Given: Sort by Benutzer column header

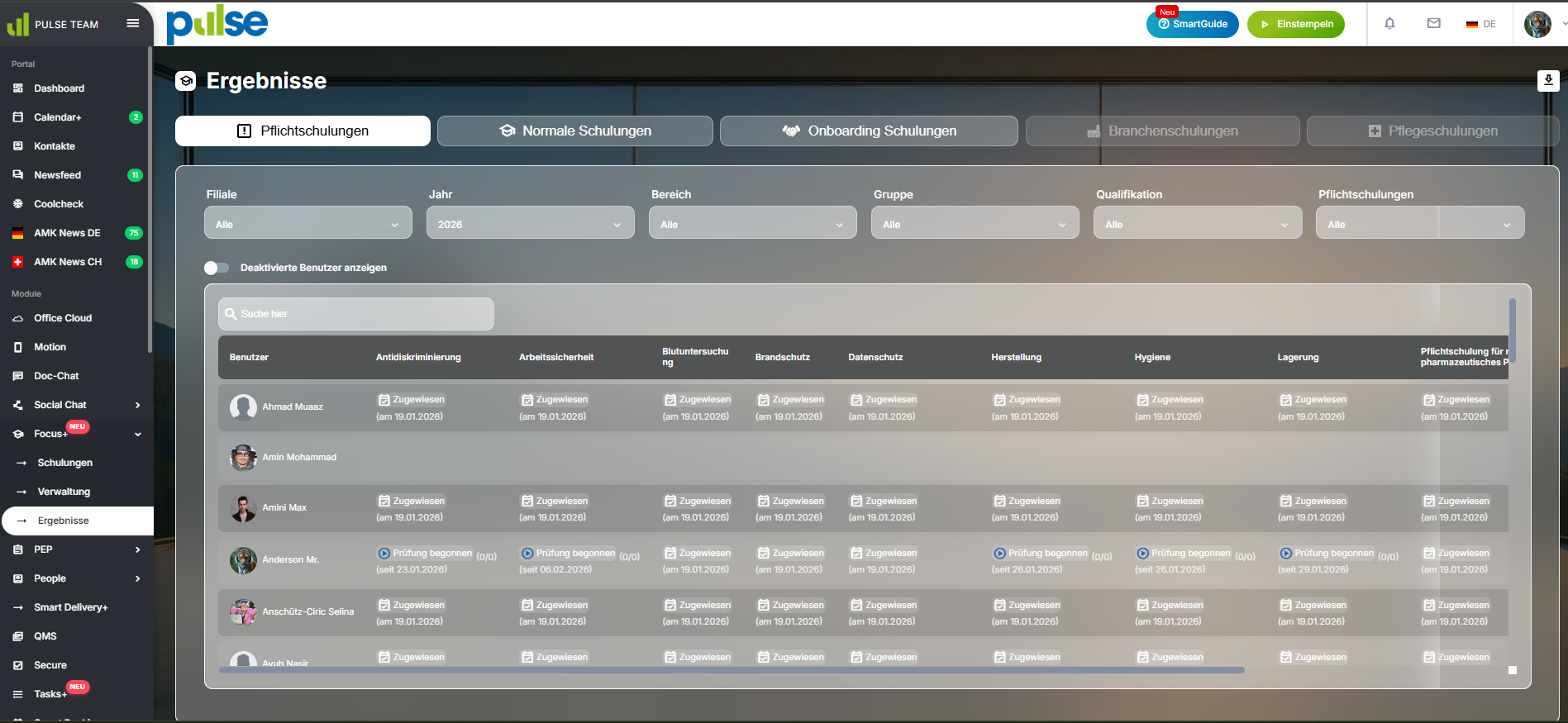Looking at the screenshot, I should tap(249, 357).
